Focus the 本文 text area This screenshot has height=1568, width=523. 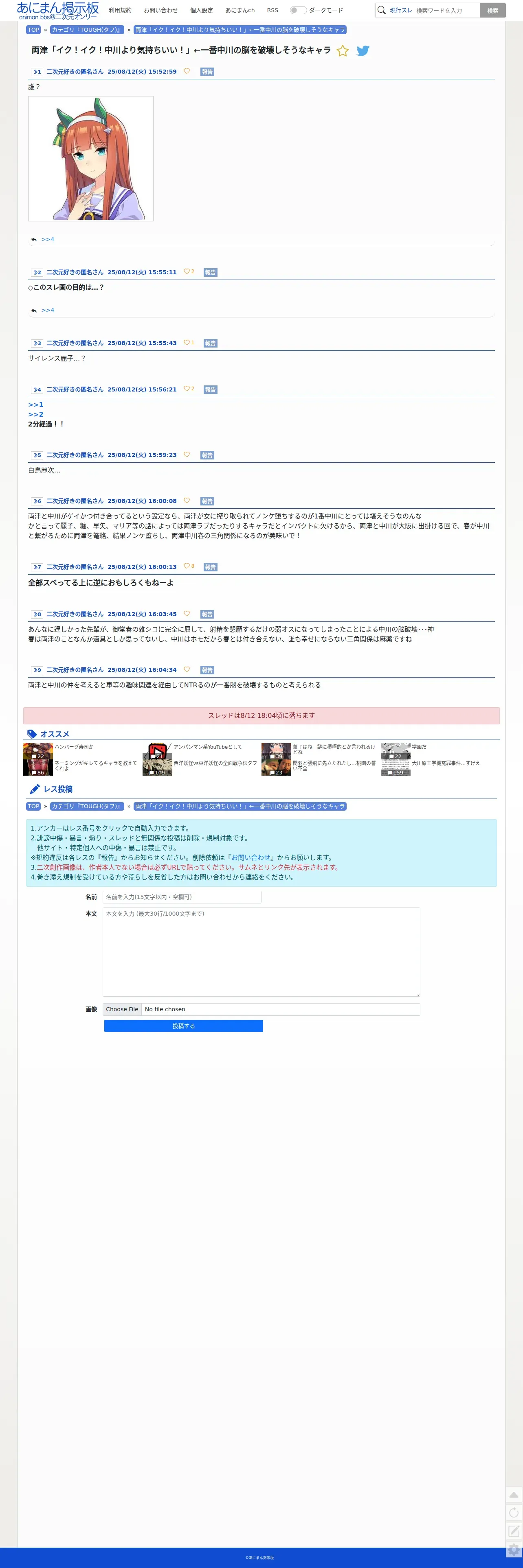pos(261,952)
